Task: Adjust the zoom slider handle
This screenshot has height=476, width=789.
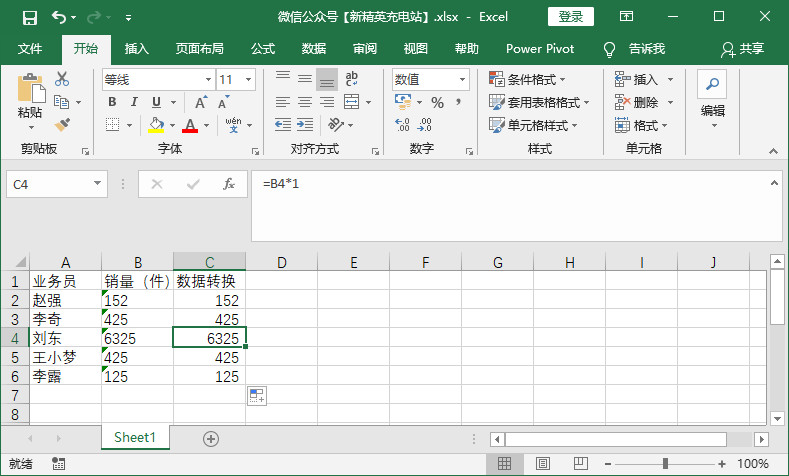Action: tap(665, 463)
